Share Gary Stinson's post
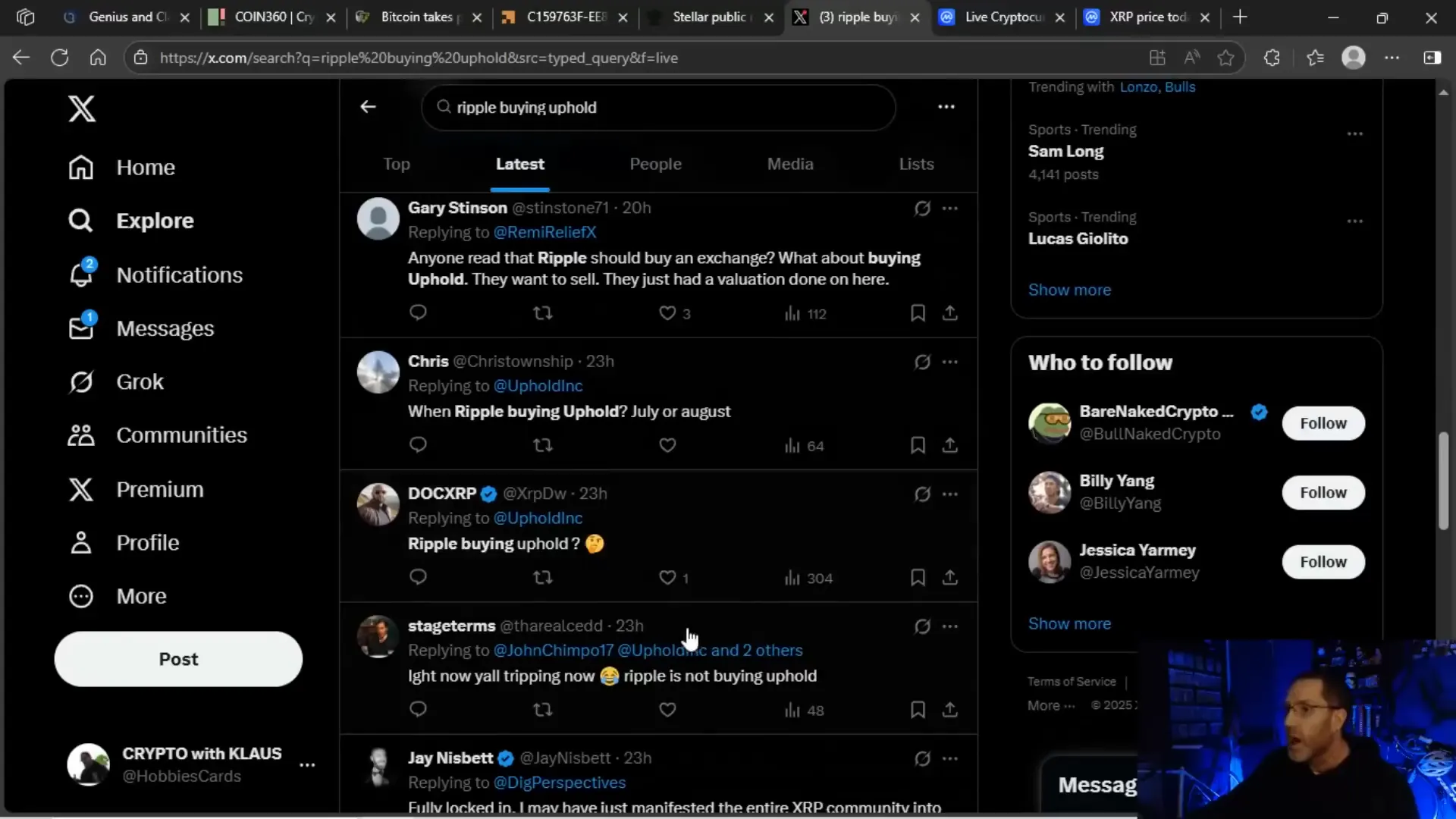Viewport: 1456px width, 819px height. tap(950, 312)
